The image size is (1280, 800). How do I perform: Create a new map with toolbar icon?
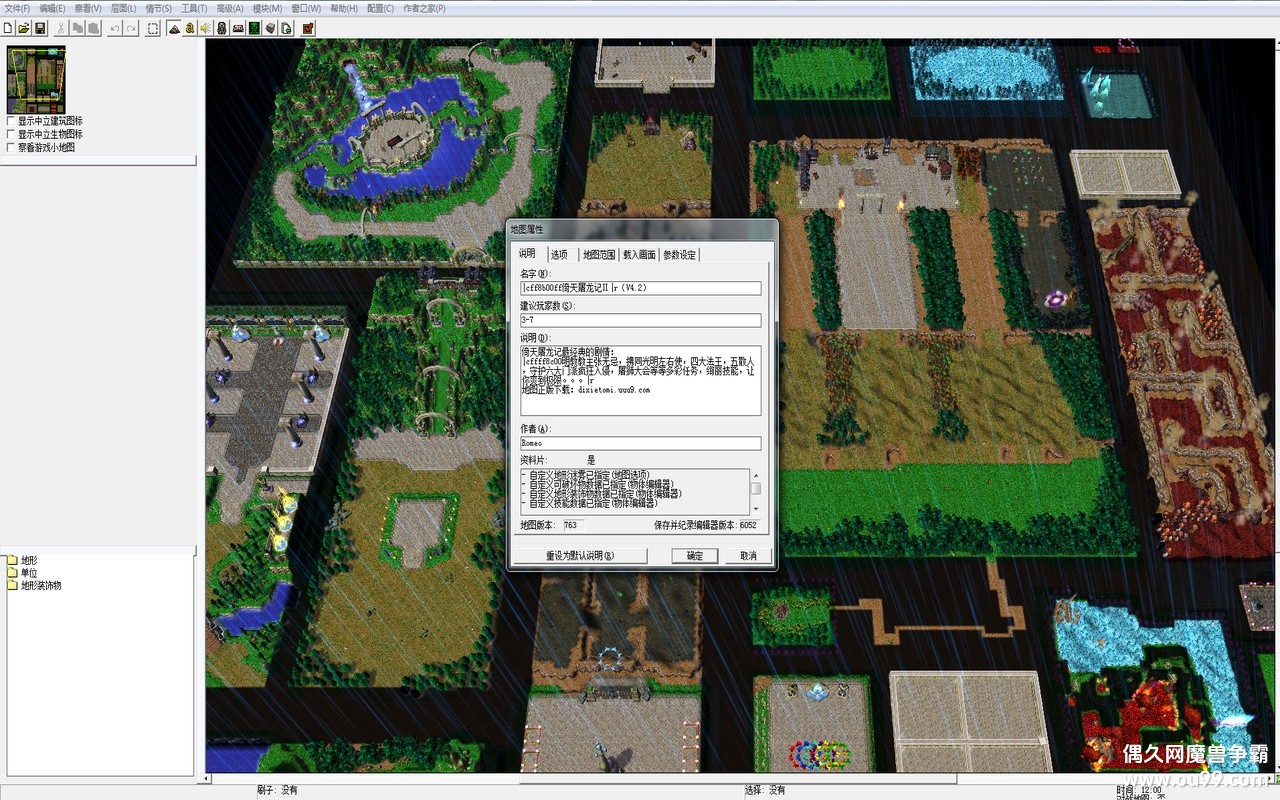pyautogui.click(x=8, y=28)
